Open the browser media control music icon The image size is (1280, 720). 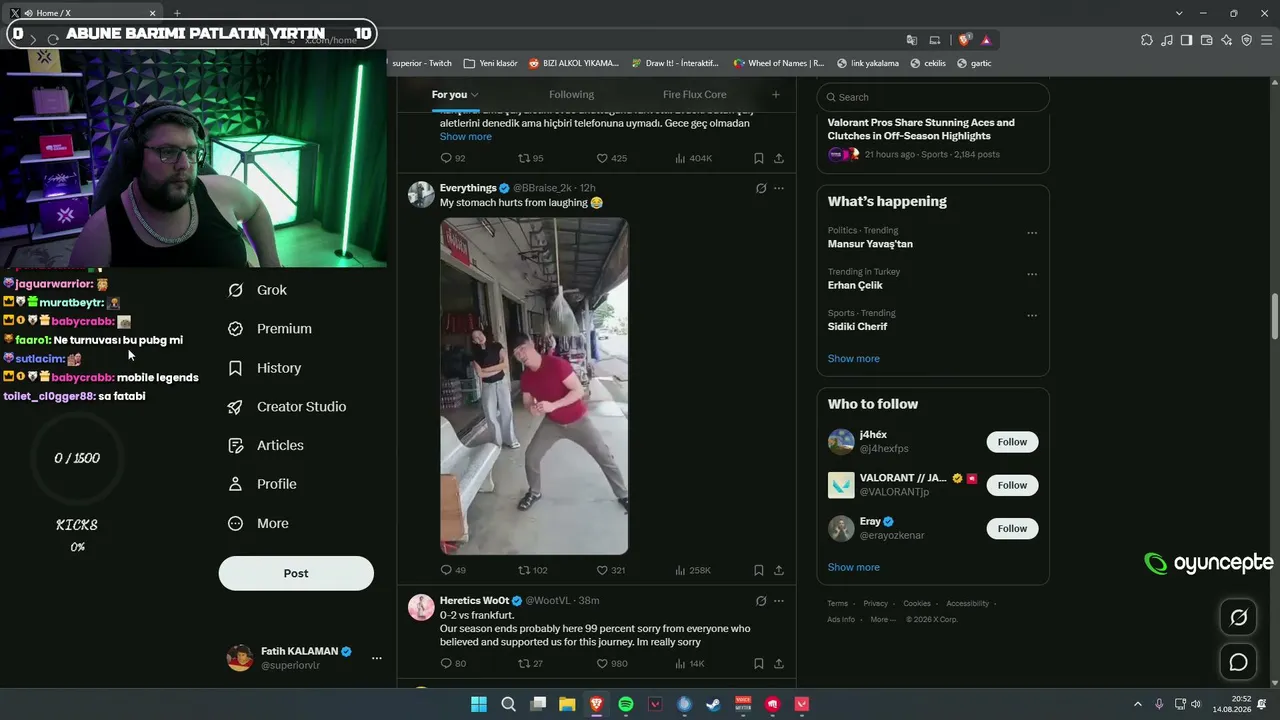[1166, 40]
